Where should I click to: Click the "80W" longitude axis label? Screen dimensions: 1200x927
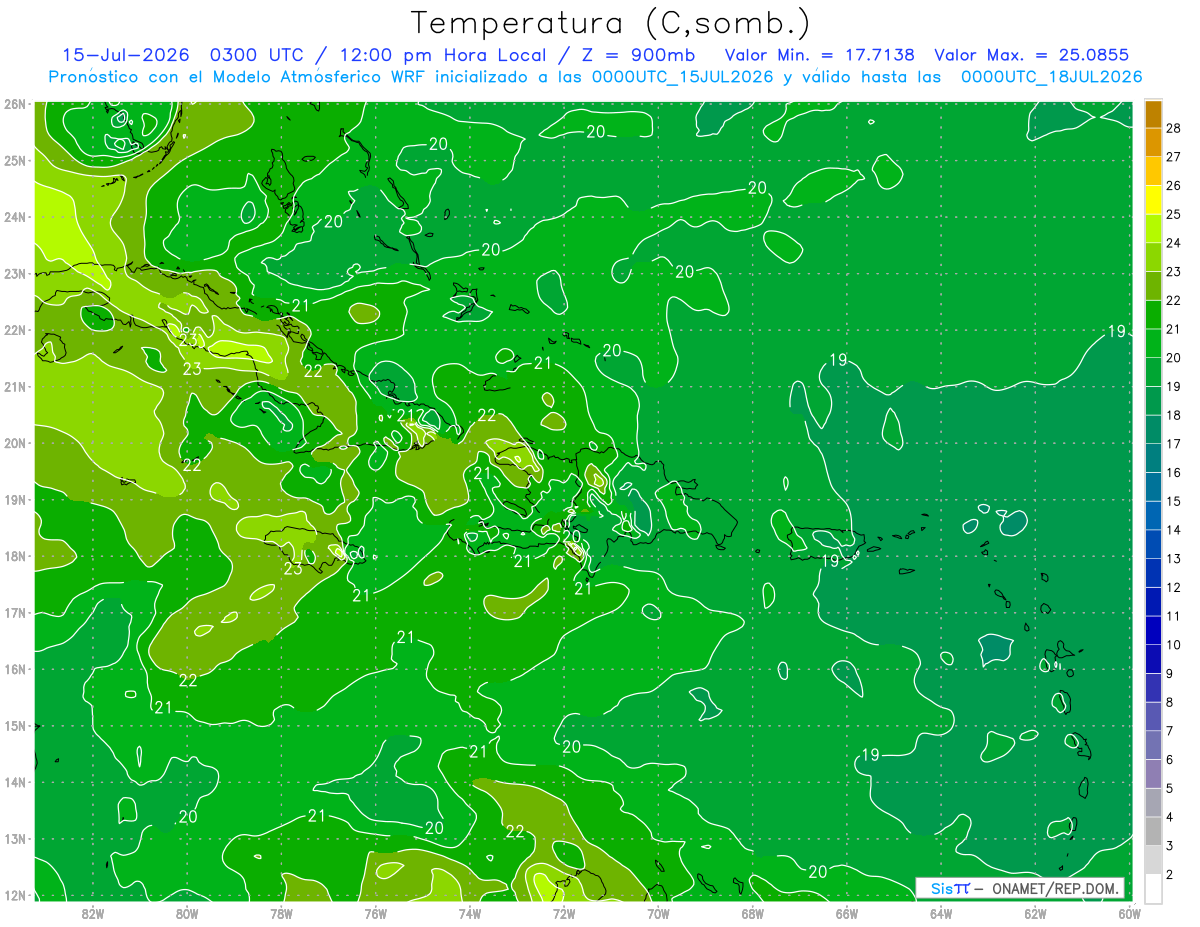point(187,913)
